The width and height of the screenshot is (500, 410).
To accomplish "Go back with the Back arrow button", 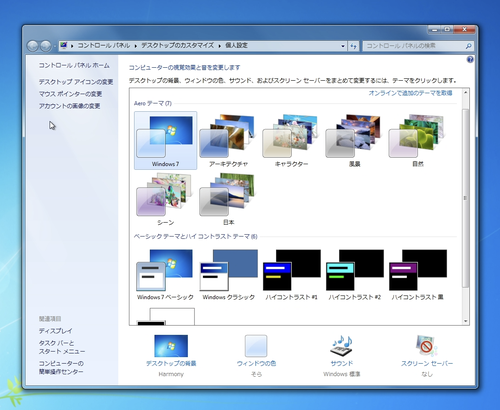I will click(x=33, y=46).
